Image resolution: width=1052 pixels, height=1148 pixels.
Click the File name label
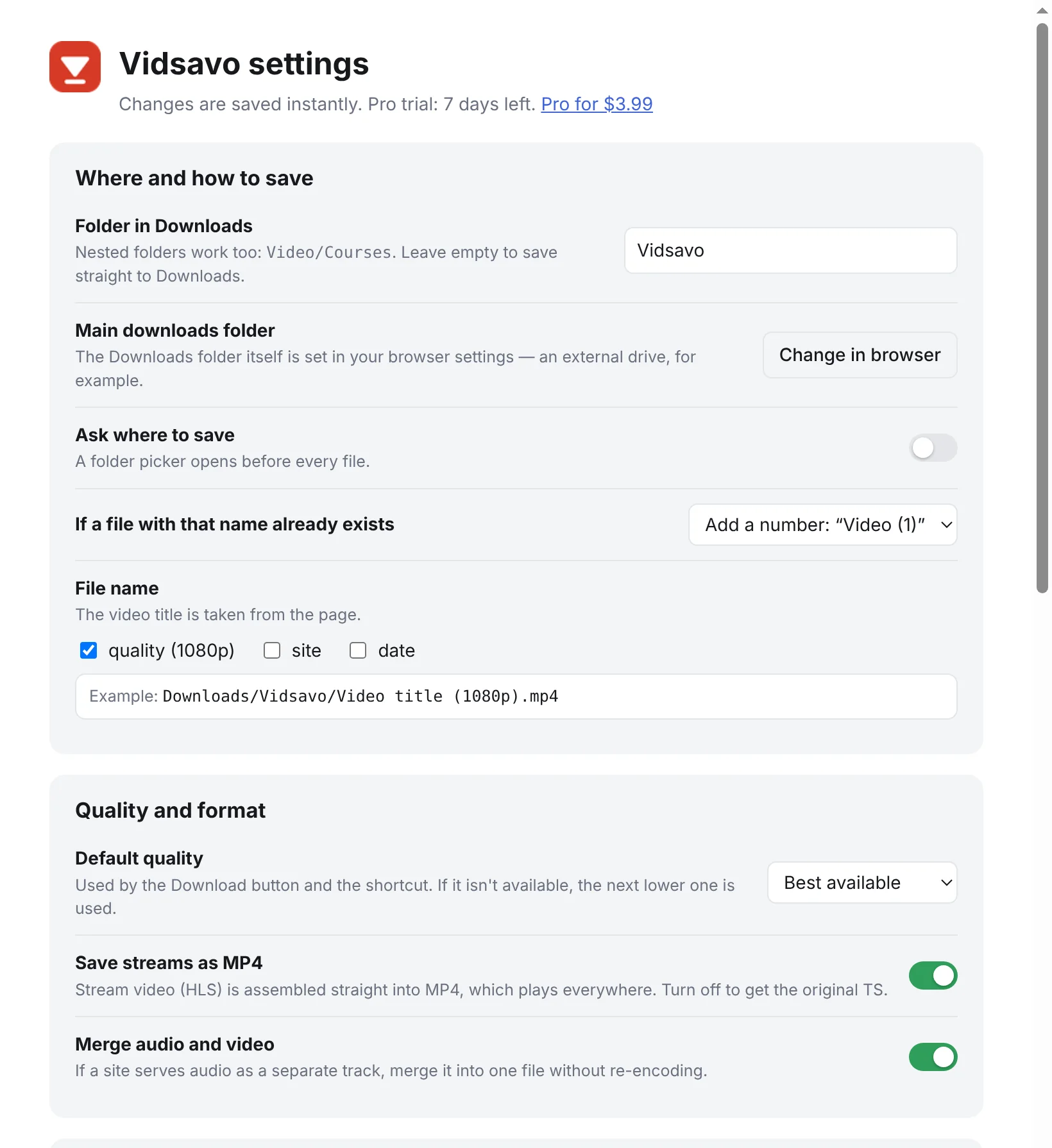(117, 588)
